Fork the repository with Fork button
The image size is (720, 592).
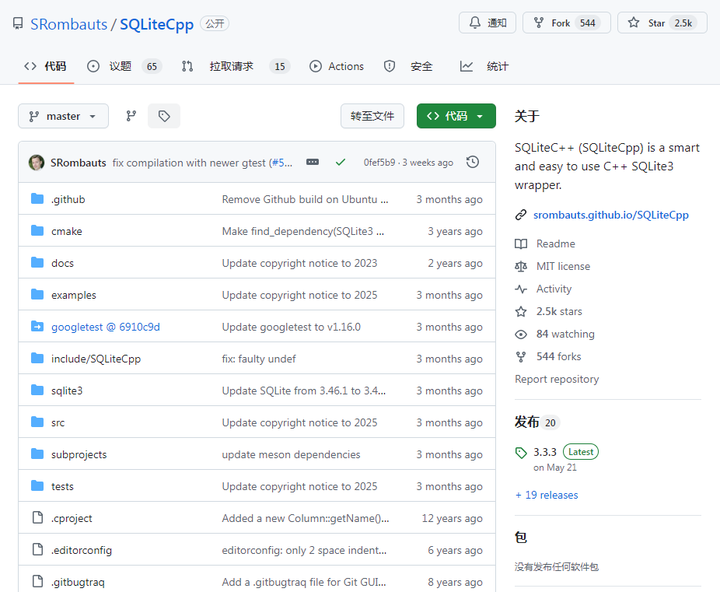(567, 23)
